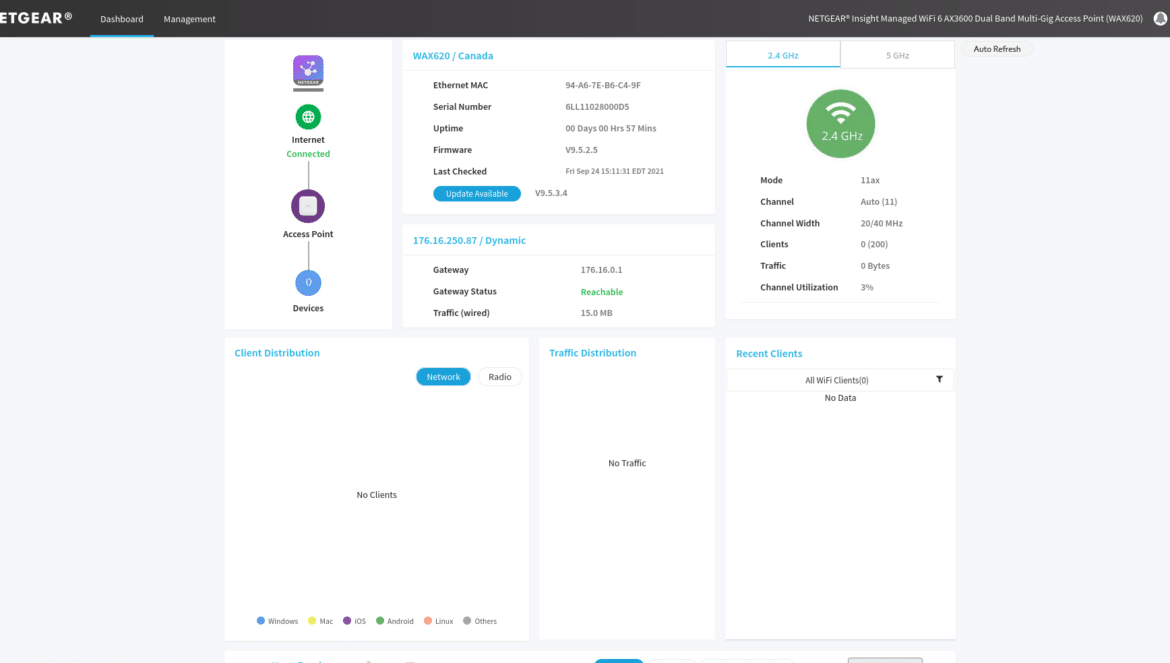Screen dimensions: 1170x663
Task: Click the No Traffic message
Action: 627,463
